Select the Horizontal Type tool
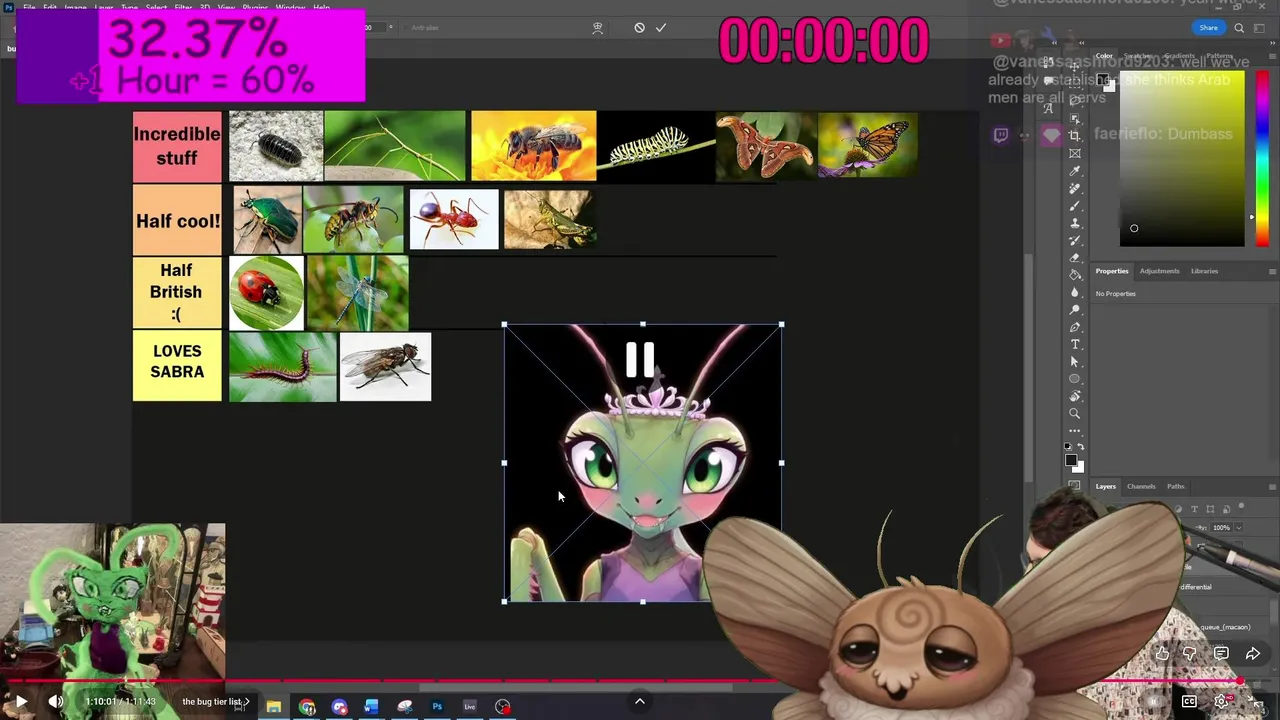The image size is (1280, 720). click(1075, 344)
